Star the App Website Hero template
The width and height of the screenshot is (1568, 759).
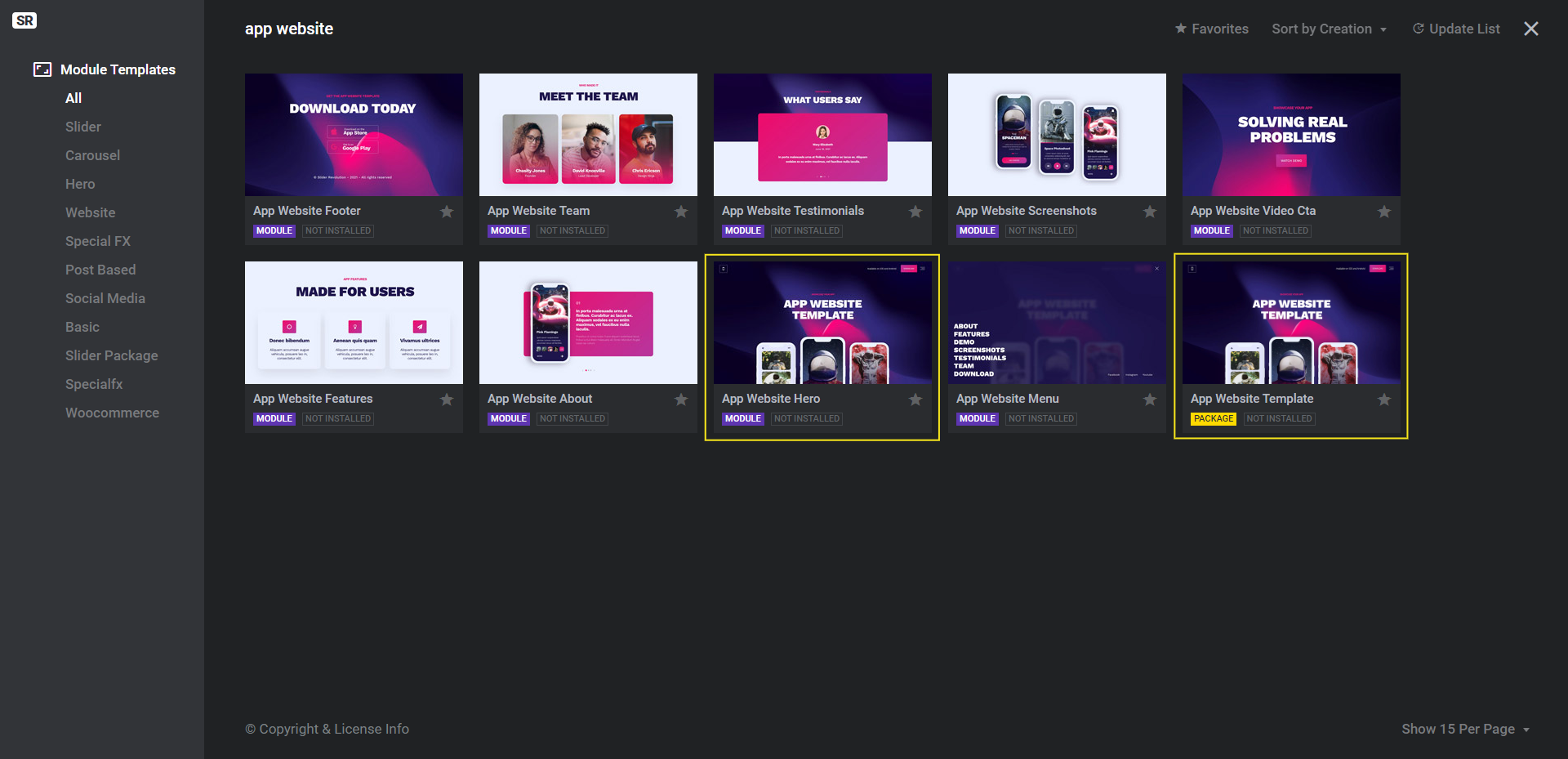(x=915, y=400)
